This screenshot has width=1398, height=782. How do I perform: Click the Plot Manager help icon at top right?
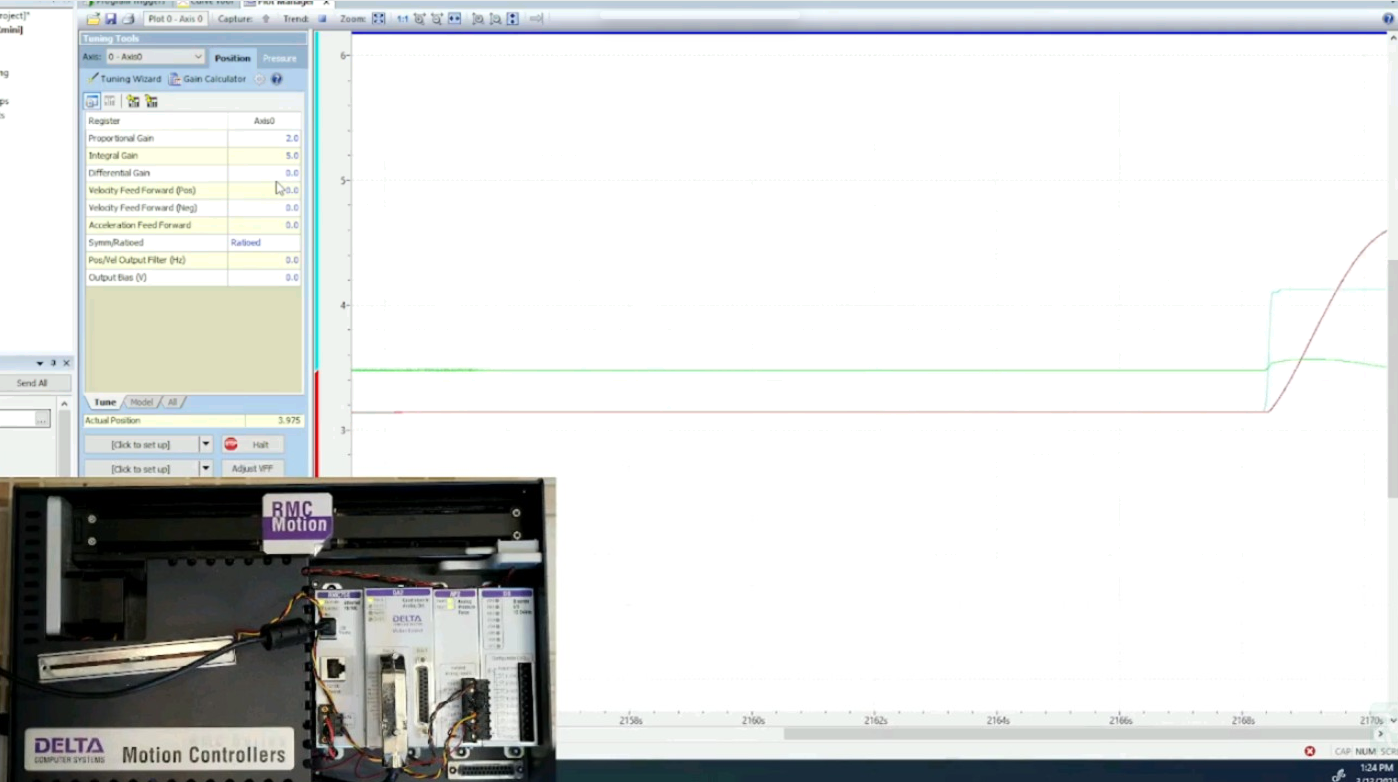pyautogui.click(x=1388, y=19)
